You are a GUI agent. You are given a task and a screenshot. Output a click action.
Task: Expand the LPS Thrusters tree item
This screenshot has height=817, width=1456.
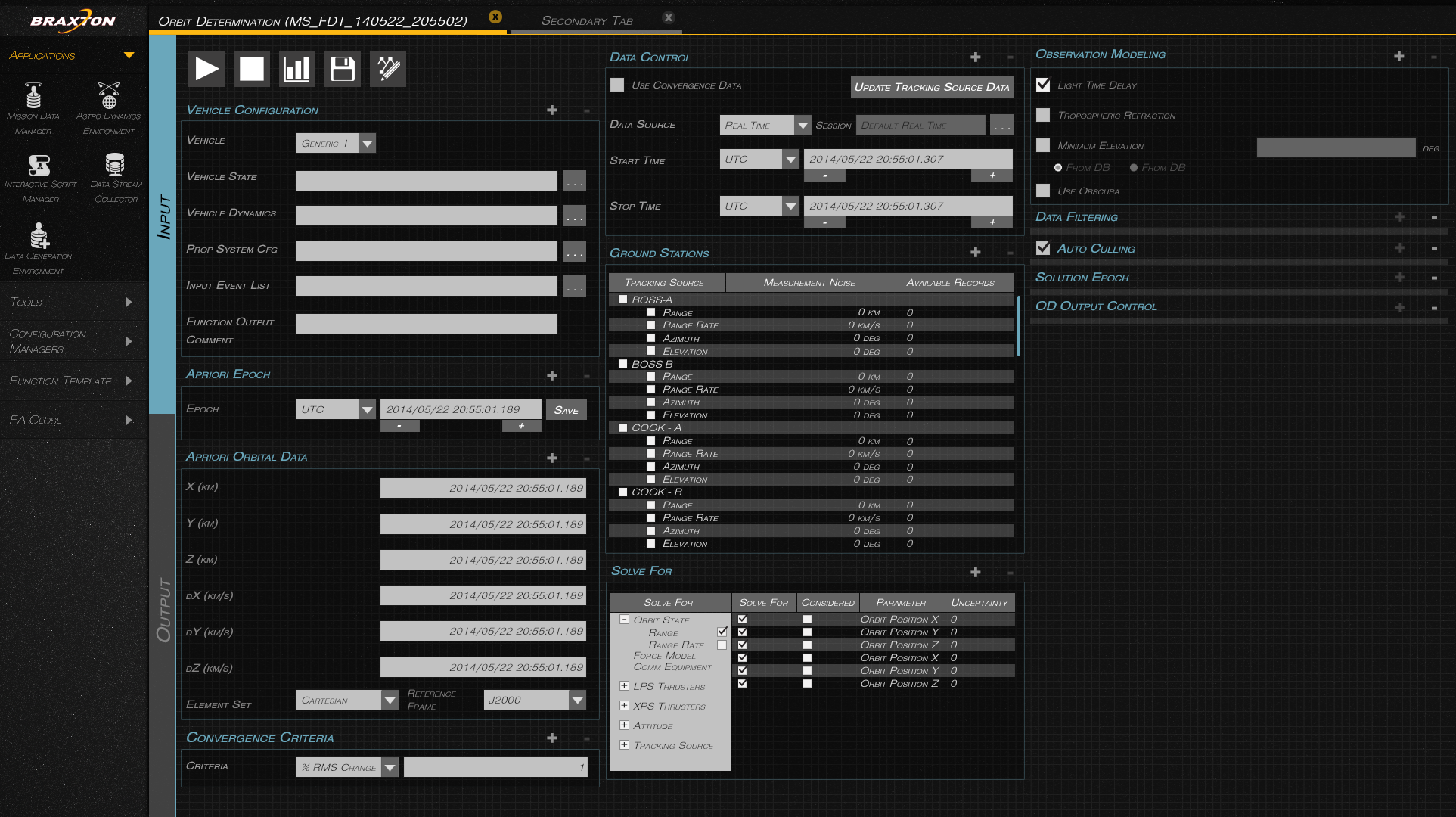pyautogui.click(x=625, y=685)
